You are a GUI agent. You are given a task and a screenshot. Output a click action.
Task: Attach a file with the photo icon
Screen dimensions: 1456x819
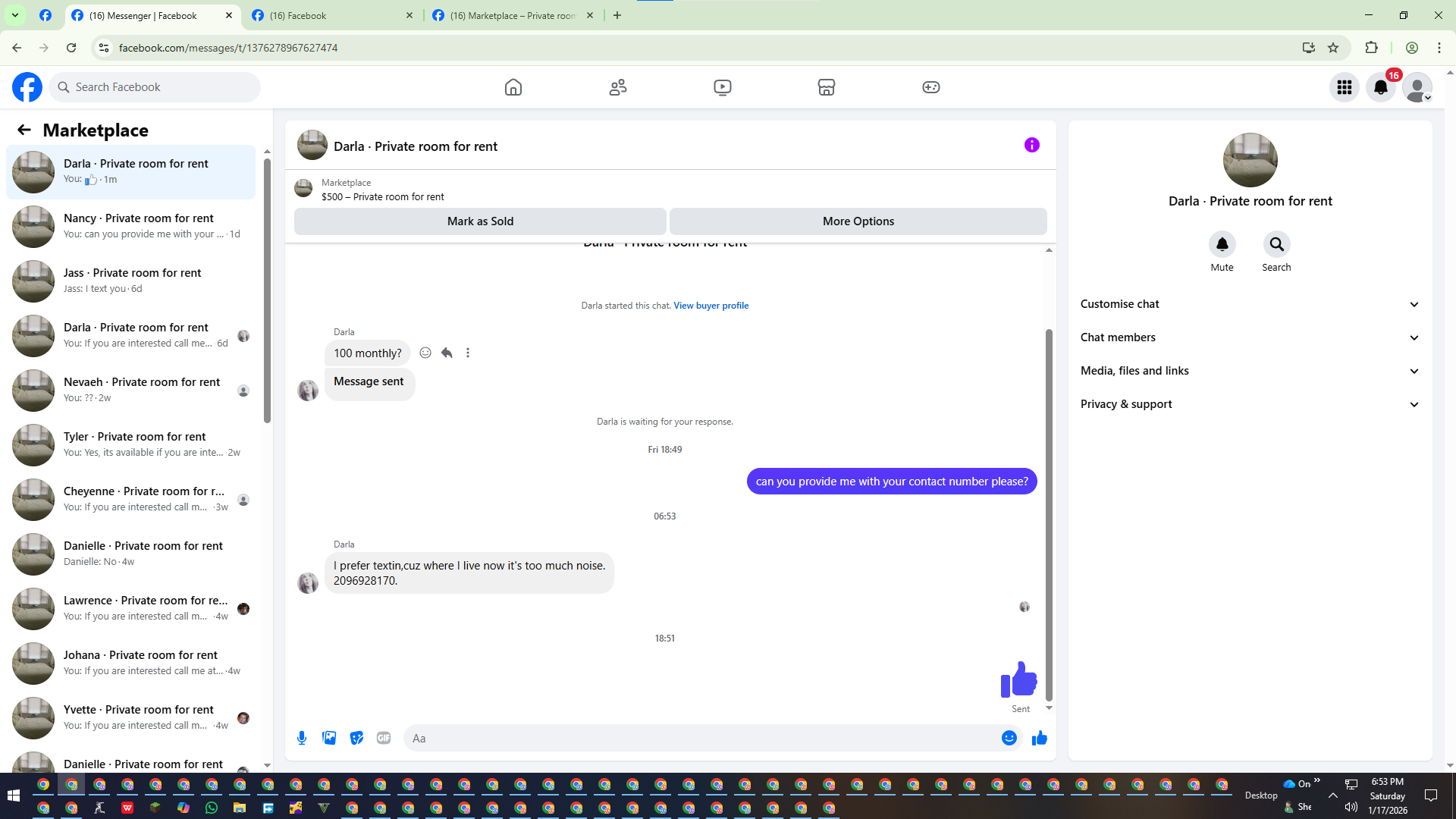[329, 738]
